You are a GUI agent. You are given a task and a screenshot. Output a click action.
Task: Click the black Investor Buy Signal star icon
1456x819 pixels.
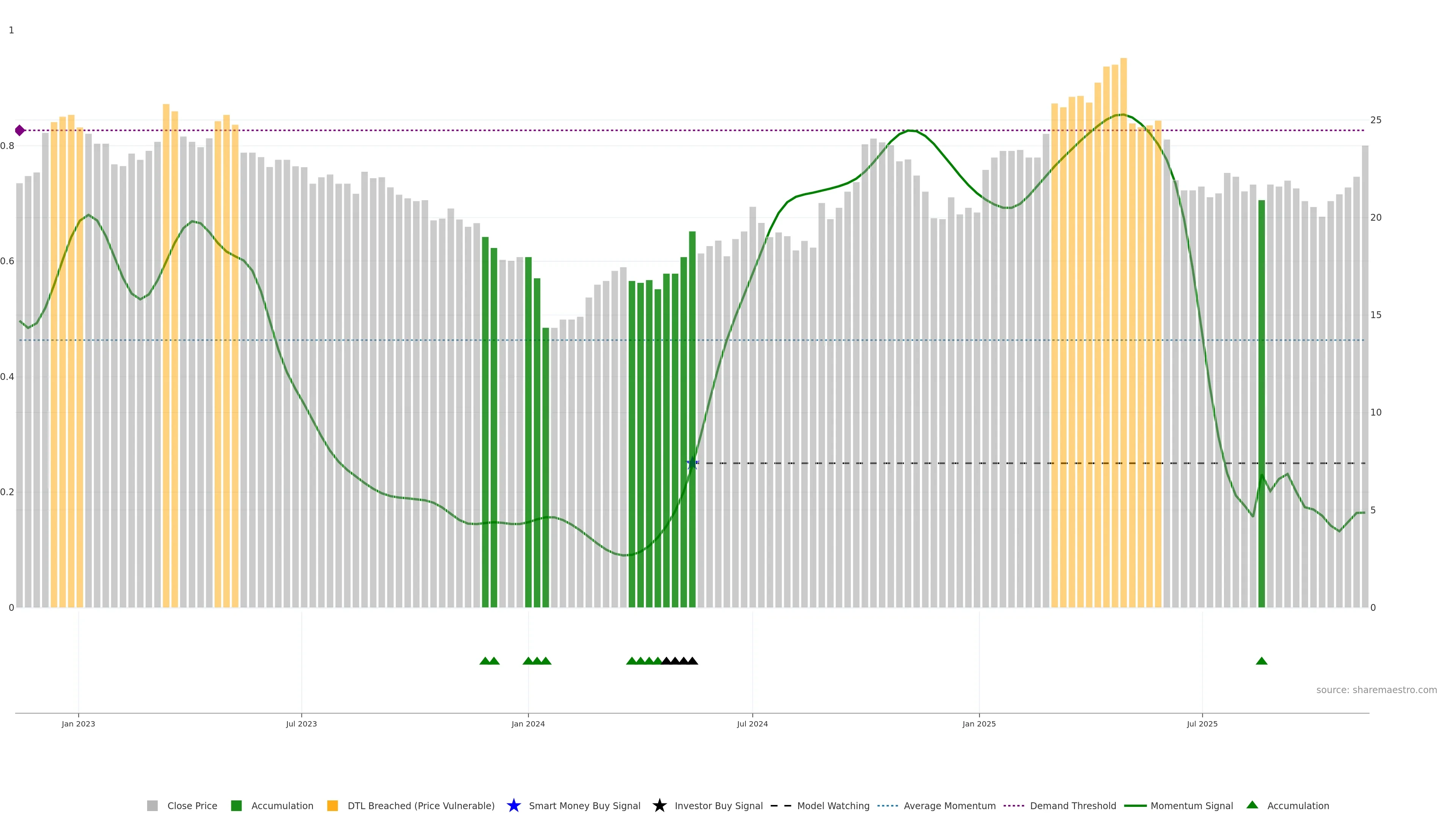(x=659, y=805)
